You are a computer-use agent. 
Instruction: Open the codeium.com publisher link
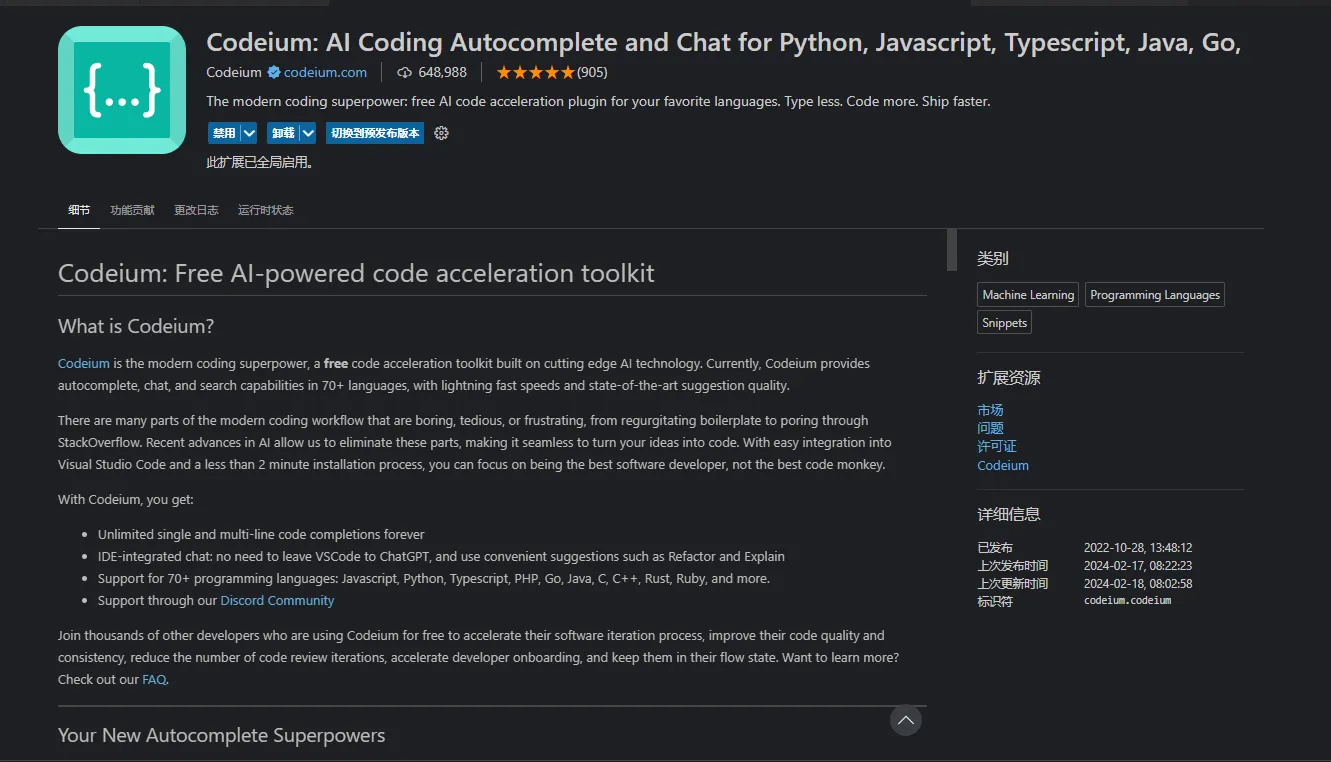point(325,72)
